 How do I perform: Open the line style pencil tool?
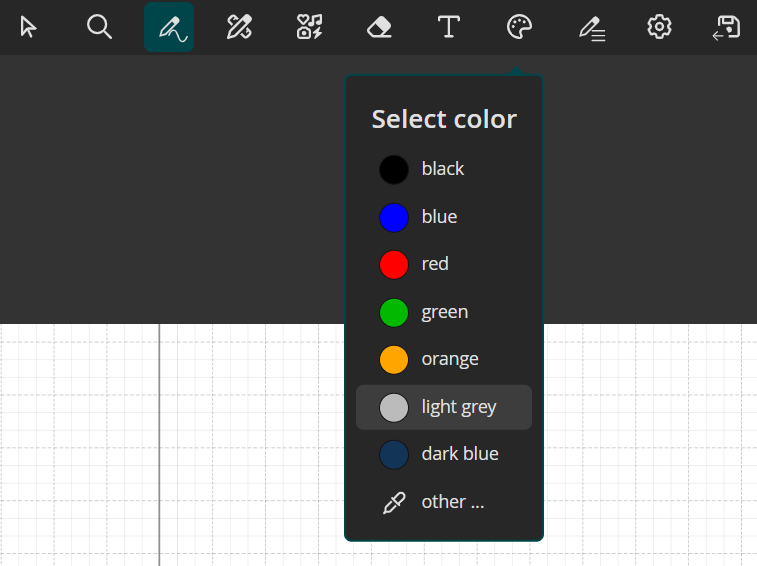[591, 27]
